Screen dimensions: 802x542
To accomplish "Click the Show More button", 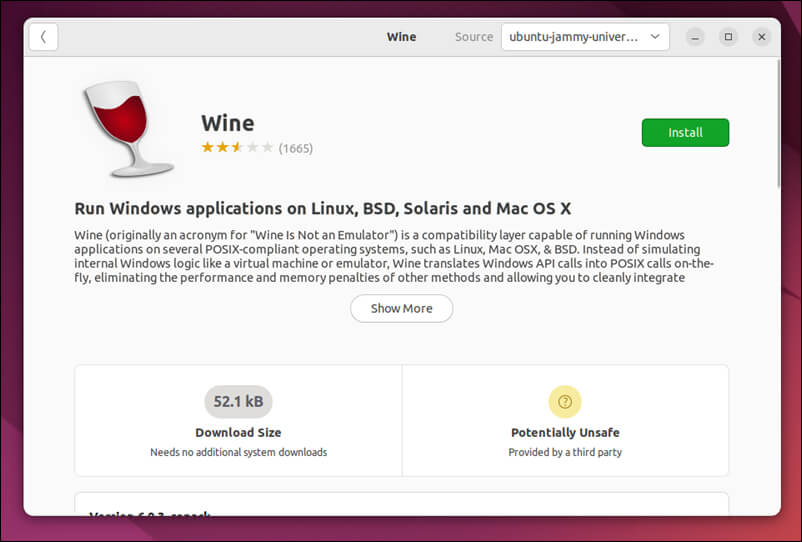I will click(x=402, y=308).
